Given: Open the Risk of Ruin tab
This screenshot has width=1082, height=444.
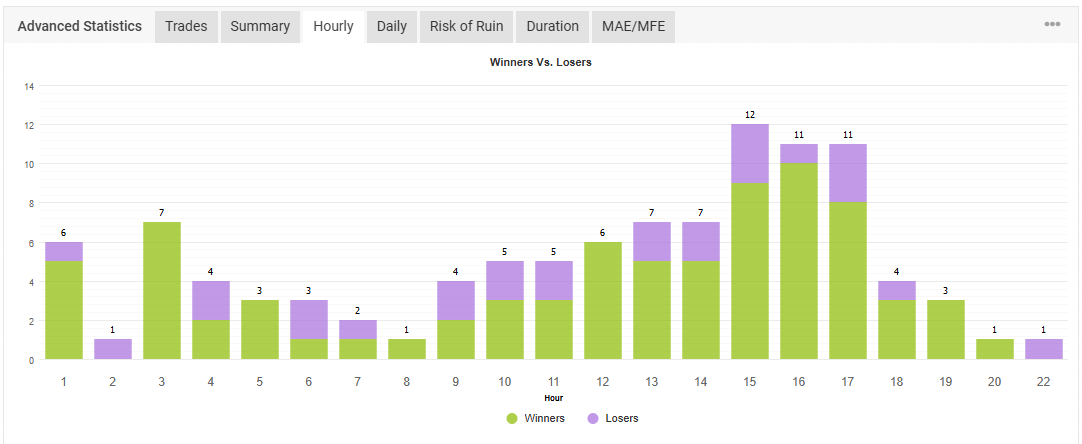Looking at the screenshot, I should (466, 27).
